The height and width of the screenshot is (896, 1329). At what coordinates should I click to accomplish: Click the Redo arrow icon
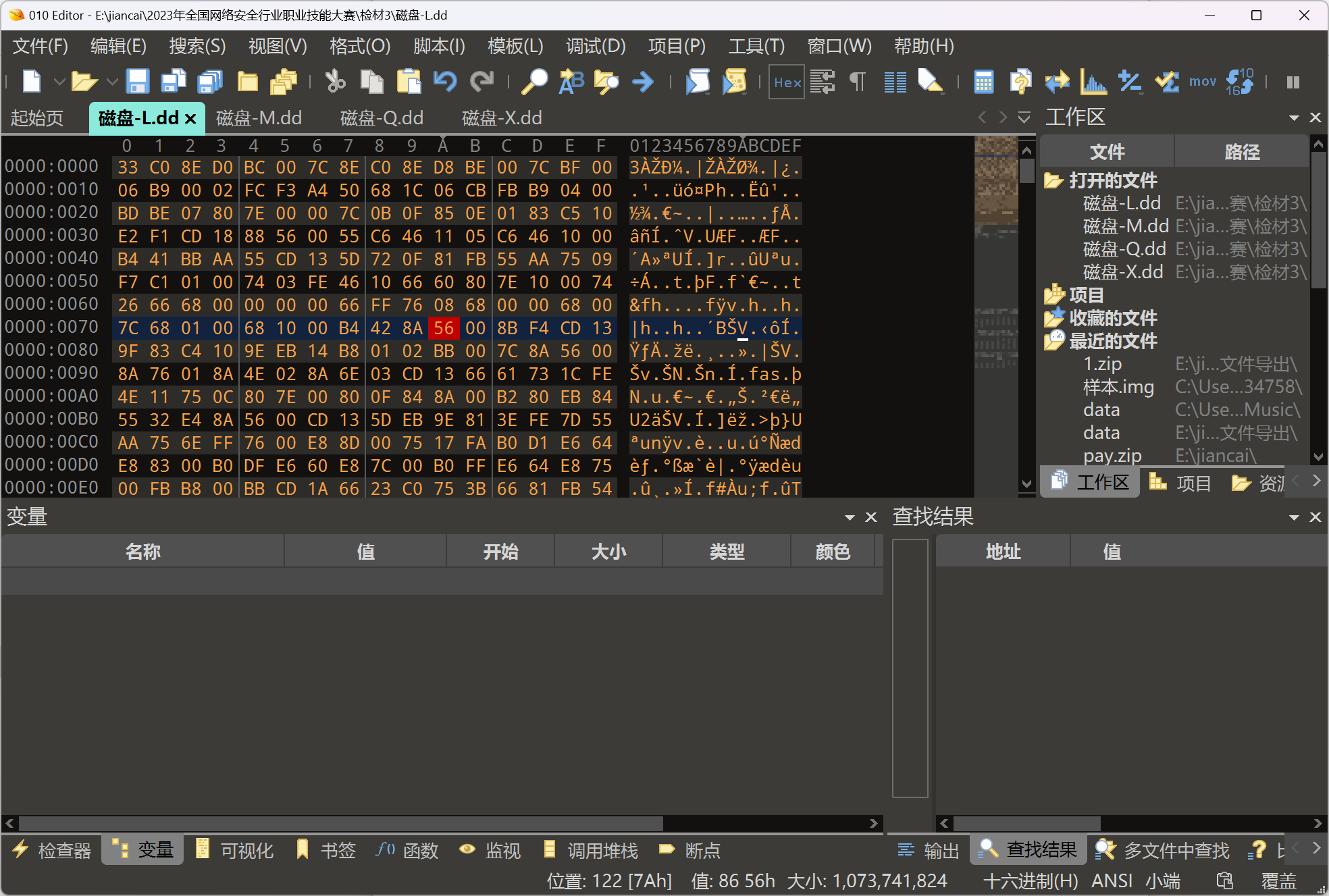(481, 82)
